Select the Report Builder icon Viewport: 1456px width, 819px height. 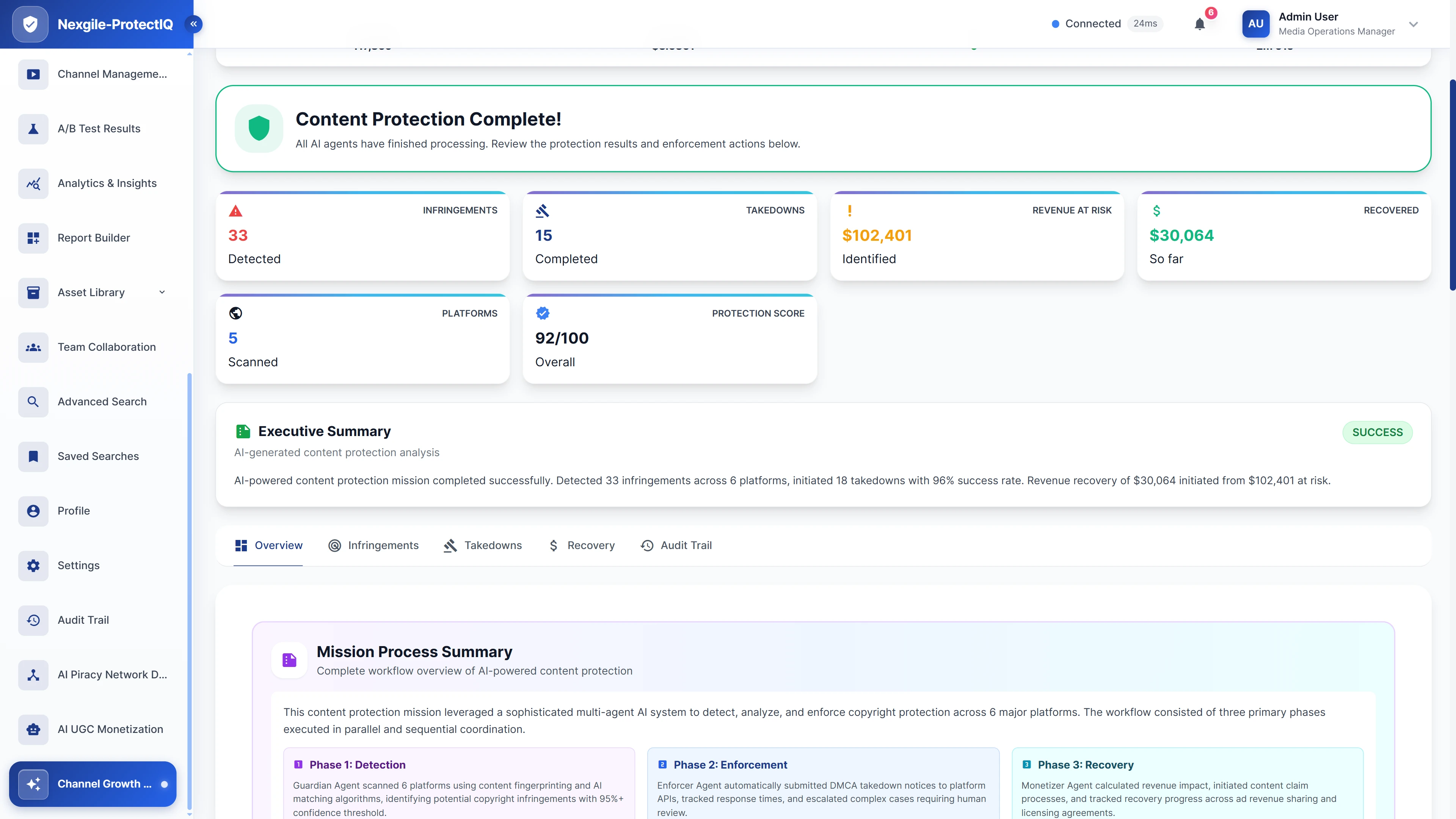coord(33,237)
